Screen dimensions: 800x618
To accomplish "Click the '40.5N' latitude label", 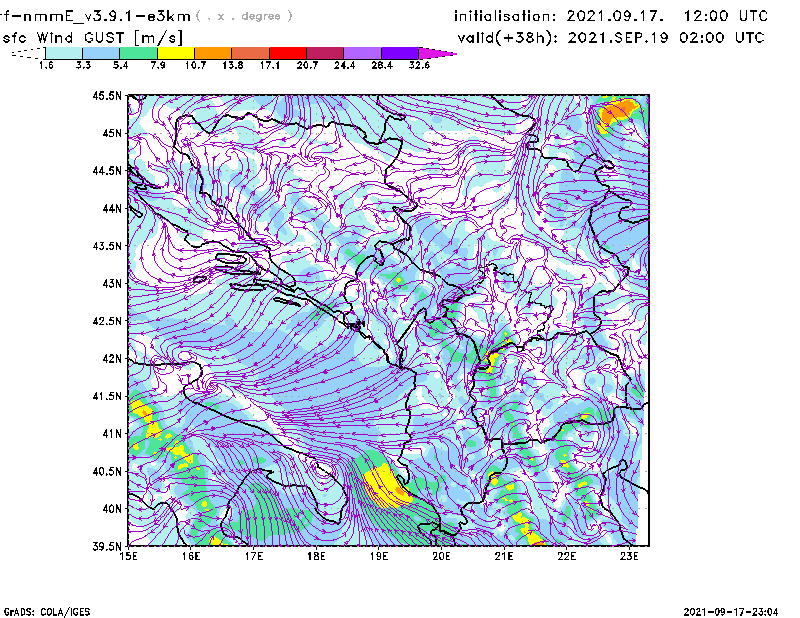I will click(x=108, y=471).
